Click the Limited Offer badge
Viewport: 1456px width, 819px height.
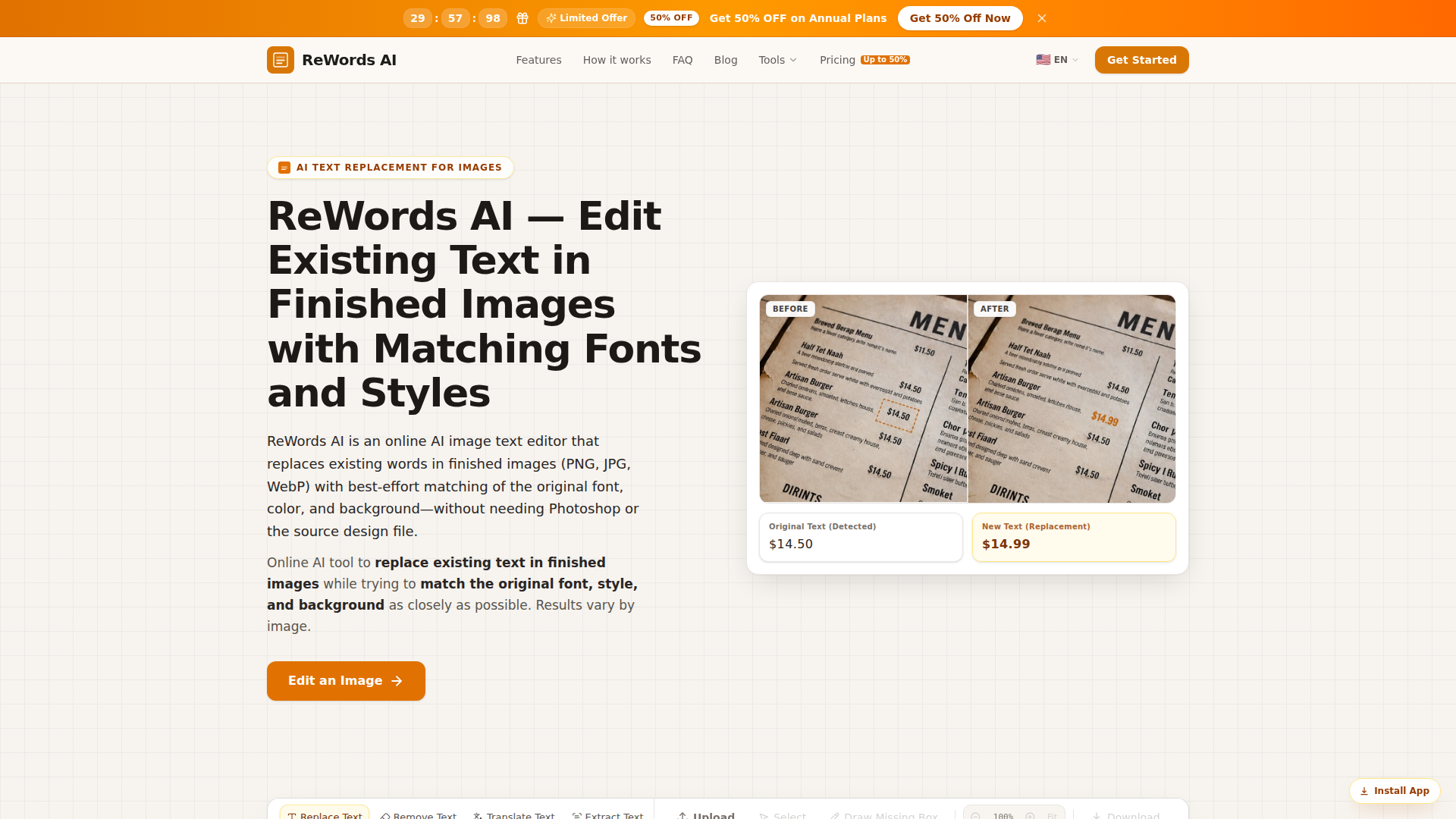[x=586, y=18]
